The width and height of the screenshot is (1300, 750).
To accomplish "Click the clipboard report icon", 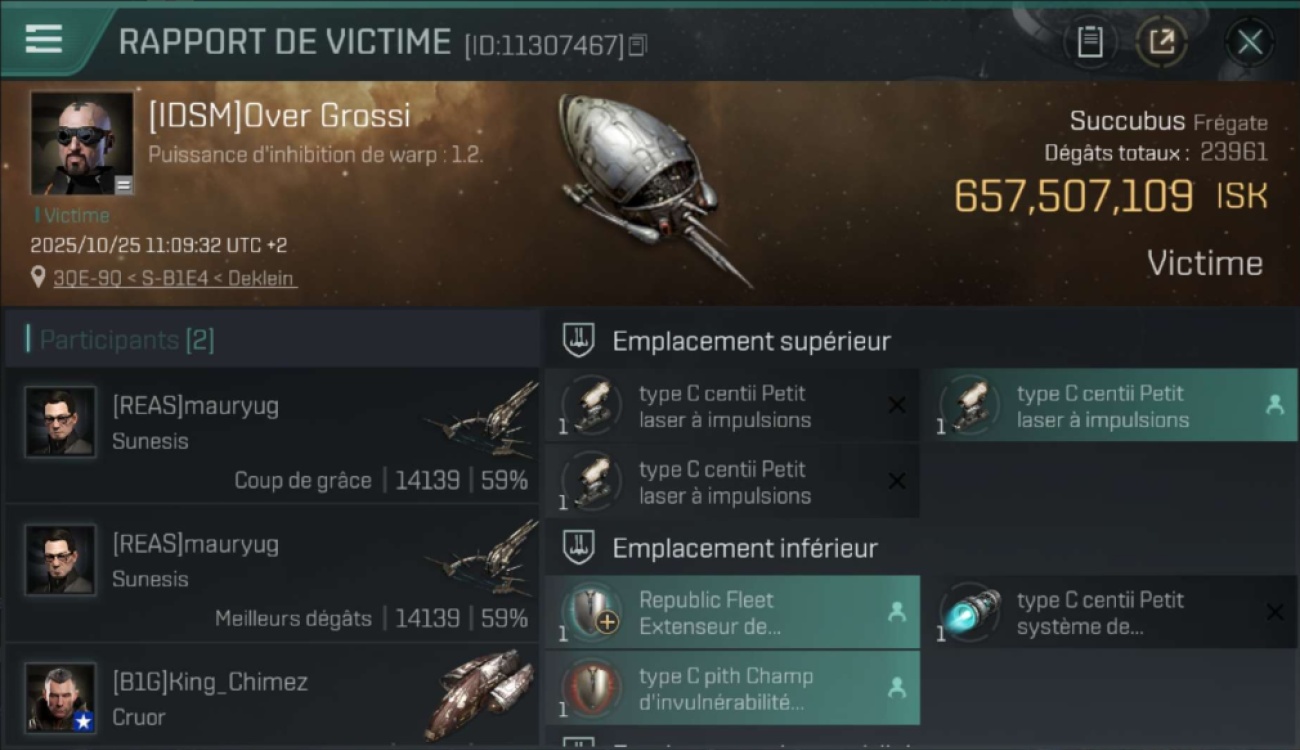I will pyautogui.click(x=1089, y=42).
